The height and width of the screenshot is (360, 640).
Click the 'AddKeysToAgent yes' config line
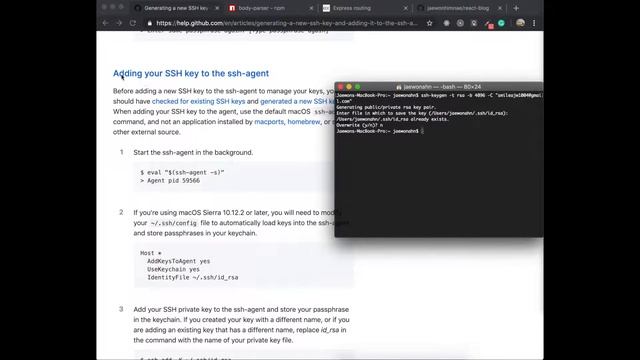(x=178, y=261)
